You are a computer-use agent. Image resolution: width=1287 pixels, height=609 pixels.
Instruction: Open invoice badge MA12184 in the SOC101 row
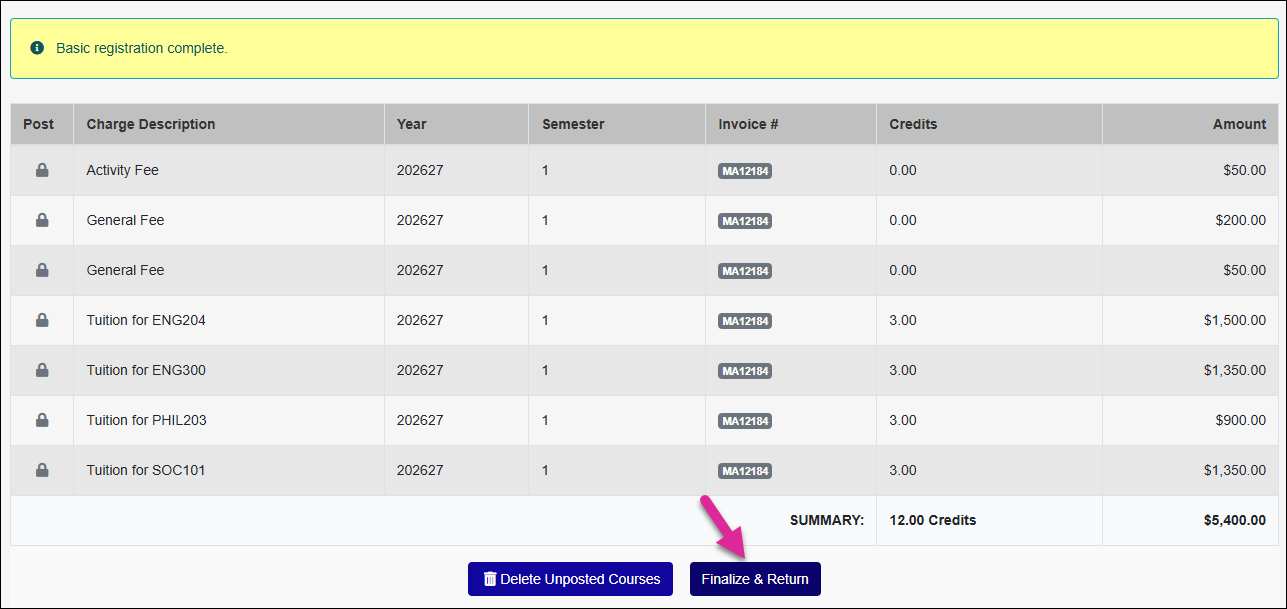(745, 471)
